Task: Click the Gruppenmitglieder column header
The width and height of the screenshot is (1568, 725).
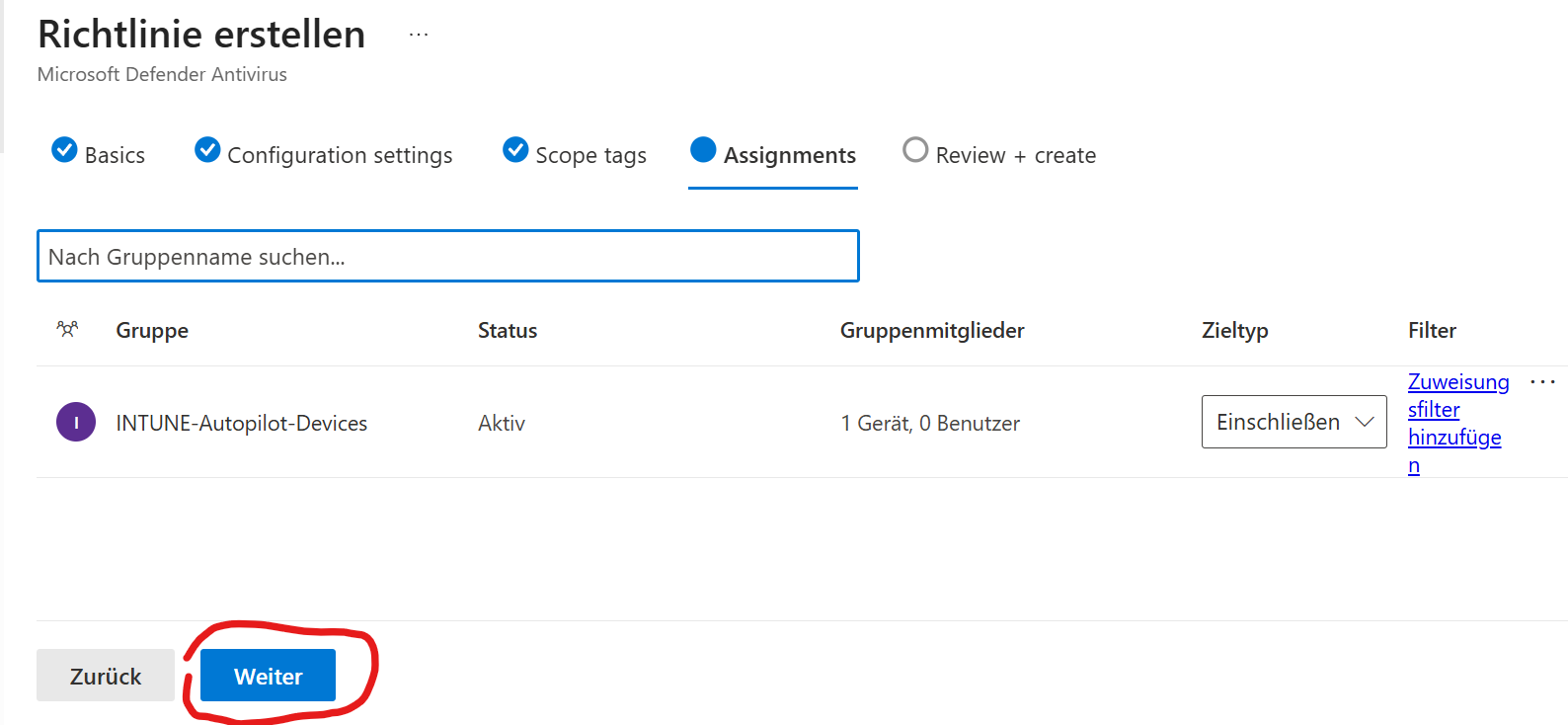Action: click(x=931, y=331)
